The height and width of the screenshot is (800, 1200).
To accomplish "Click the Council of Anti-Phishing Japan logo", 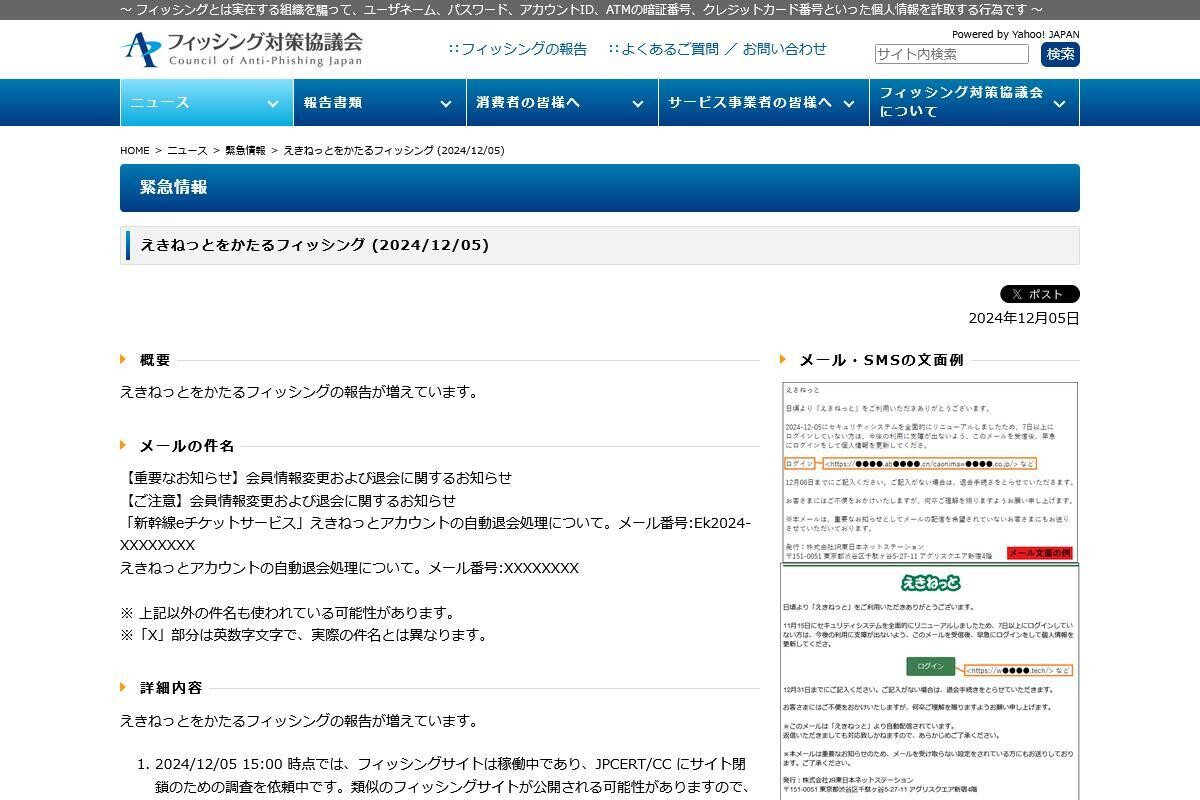I will 241,49.
